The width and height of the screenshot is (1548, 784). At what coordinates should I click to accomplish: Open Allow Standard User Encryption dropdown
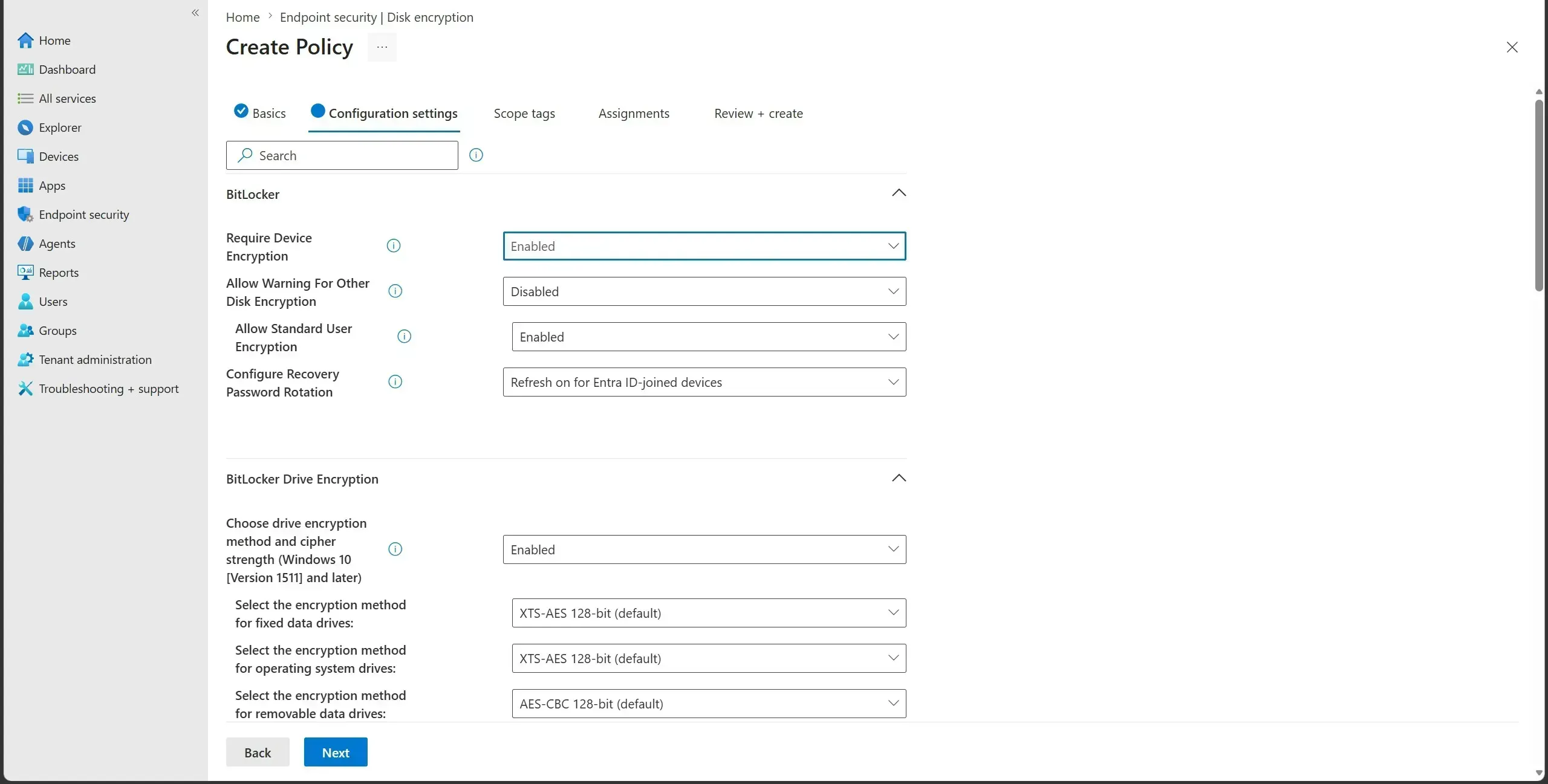[709, 337]
